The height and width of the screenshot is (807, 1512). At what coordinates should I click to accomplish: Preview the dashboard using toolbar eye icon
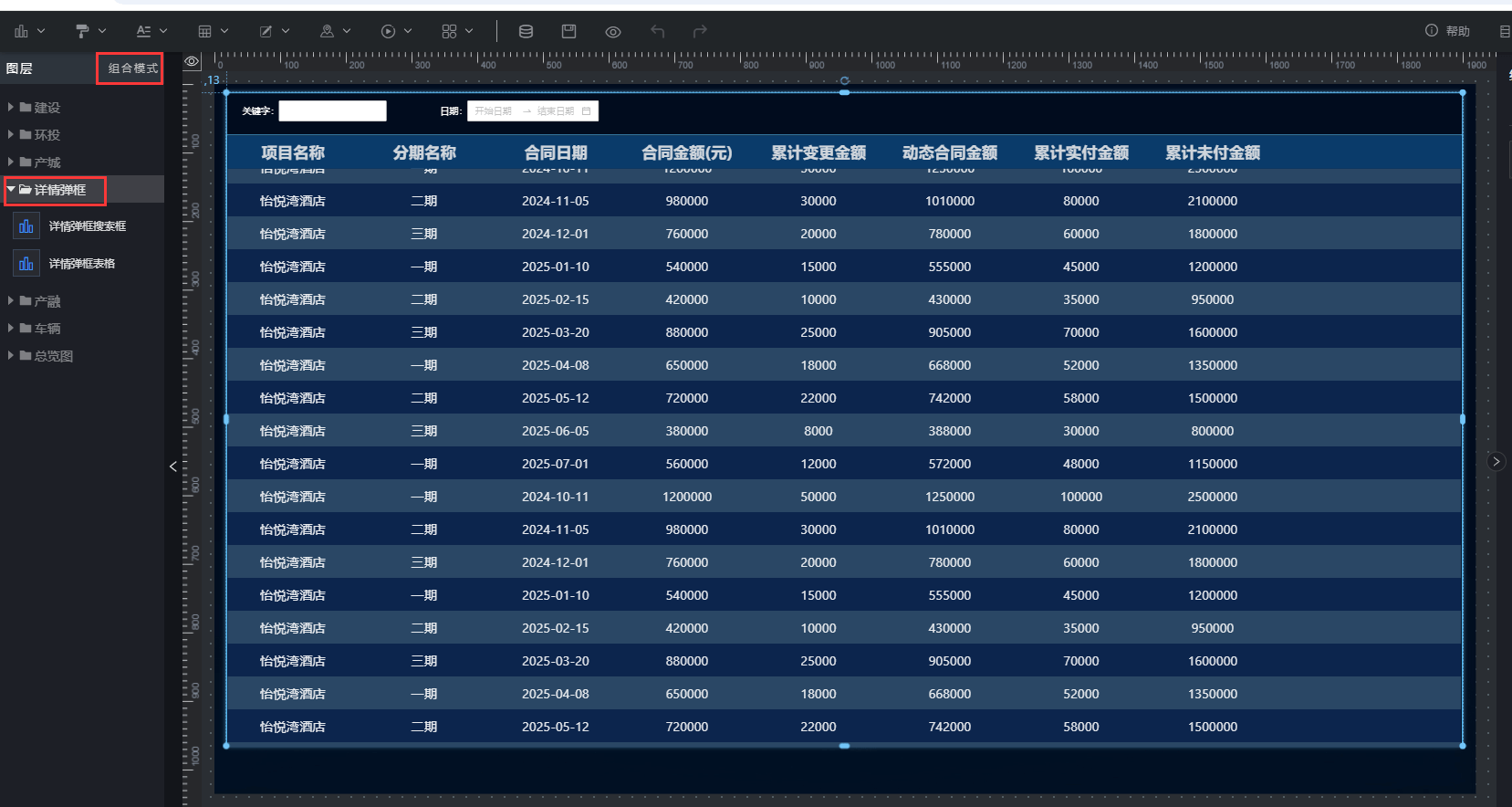pos(613,32)
